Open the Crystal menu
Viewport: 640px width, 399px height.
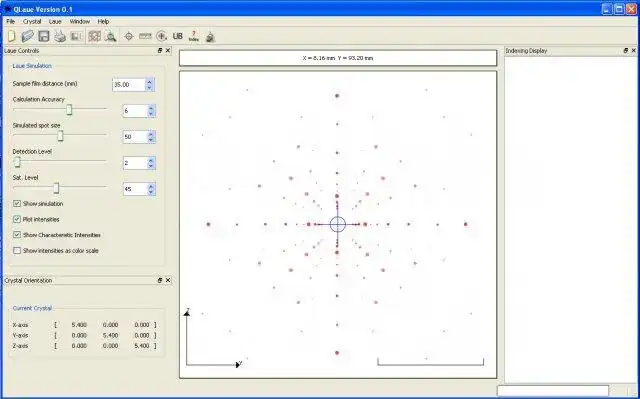(32, 21)
